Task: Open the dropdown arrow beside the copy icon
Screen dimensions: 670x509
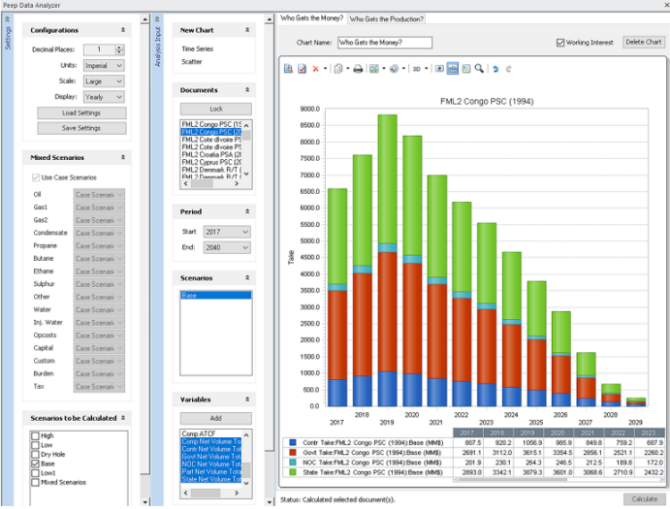Action: (348, 68)
